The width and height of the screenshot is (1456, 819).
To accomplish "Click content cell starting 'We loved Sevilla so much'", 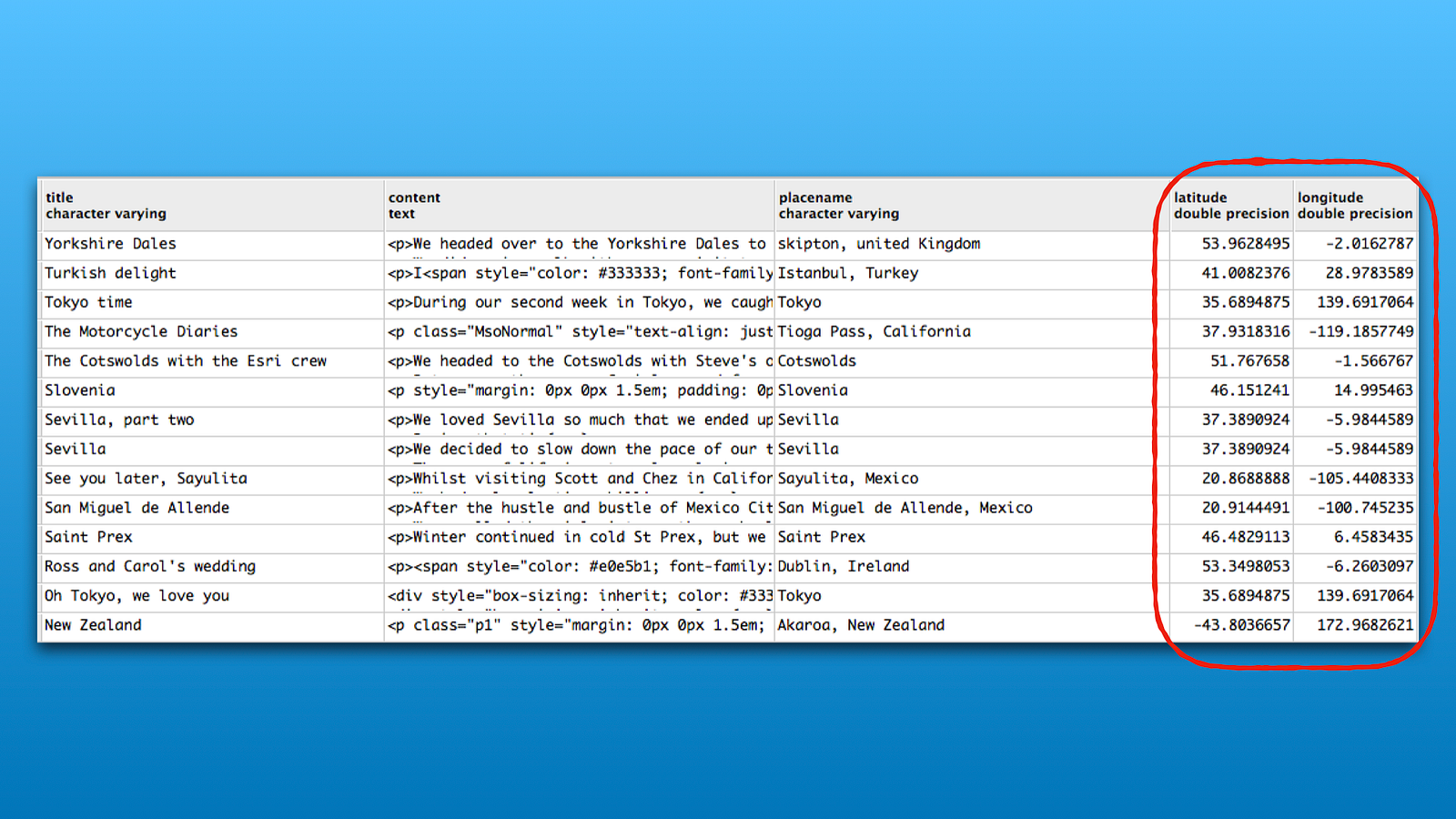I will click(580, 420).
